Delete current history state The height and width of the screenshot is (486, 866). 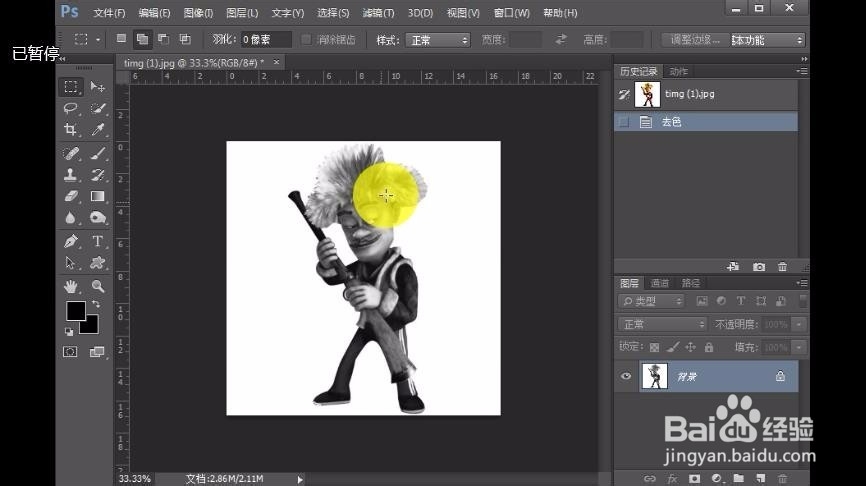pyautogui.click(x=782, y=267)
